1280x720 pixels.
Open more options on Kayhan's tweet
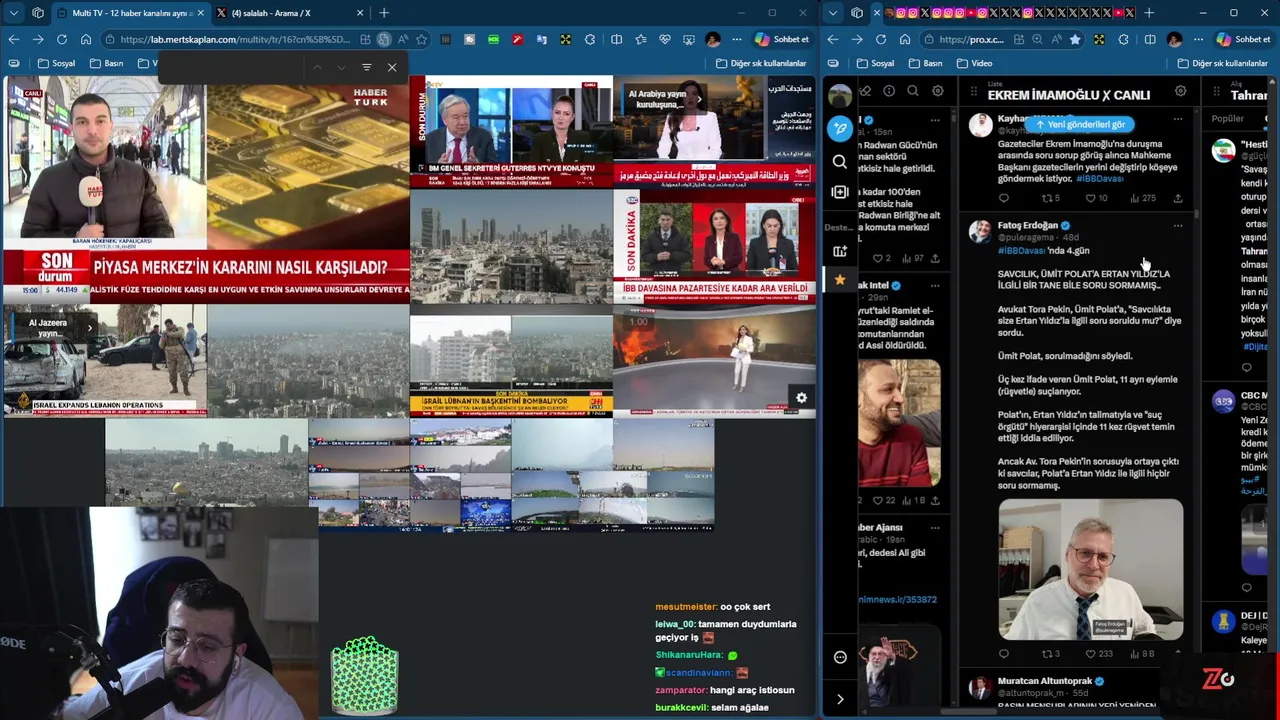coord(1177,119)
